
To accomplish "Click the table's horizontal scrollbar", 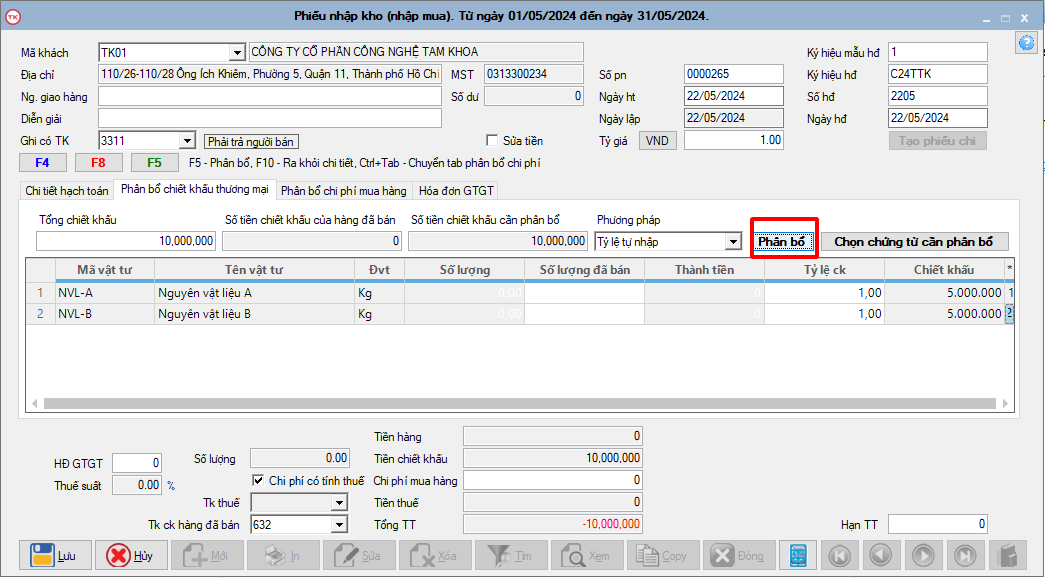I will coord(520,403).
